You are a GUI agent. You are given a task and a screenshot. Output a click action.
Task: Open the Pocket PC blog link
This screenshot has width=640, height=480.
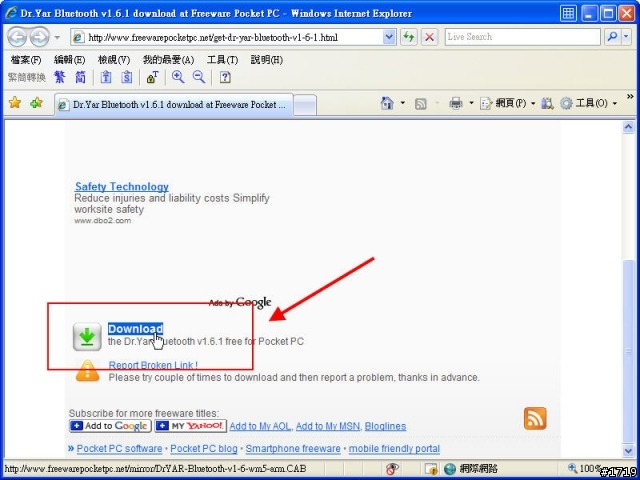pyautogui.click(x=204, y=449)
